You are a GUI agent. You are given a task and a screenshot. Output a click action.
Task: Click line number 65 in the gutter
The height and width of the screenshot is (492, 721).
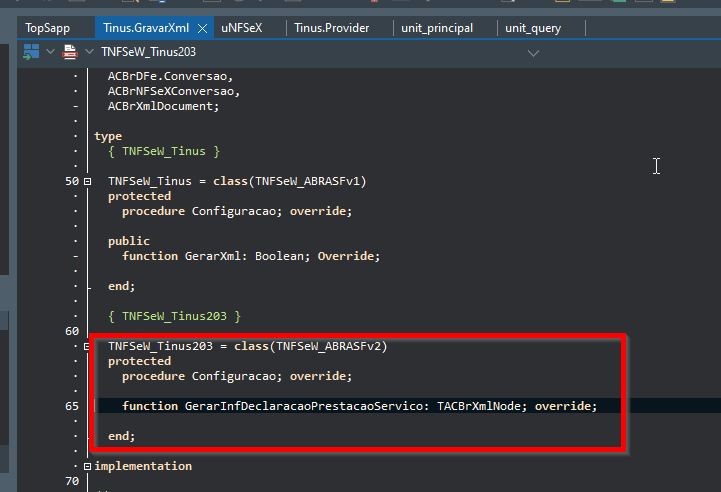(x=72, y=406)
